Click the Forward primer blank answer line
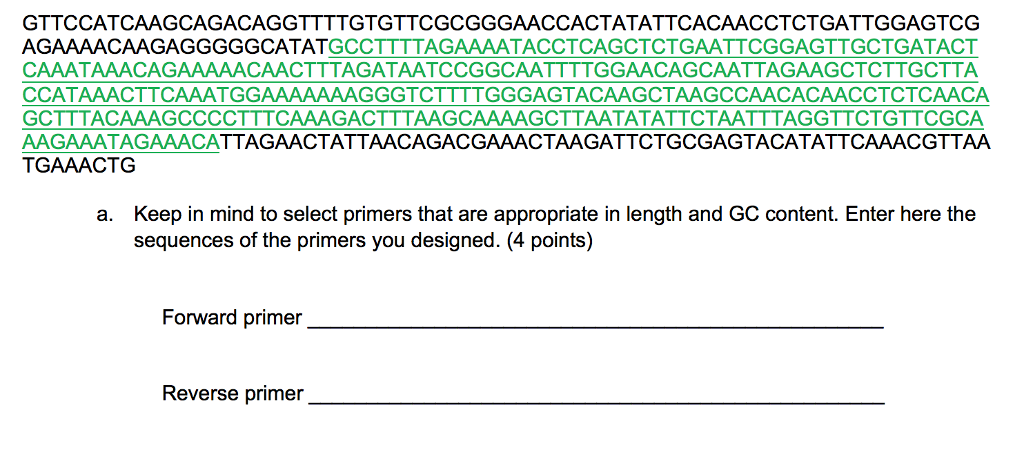Viewport: 1024px width, 468px height. pos(595,326)
